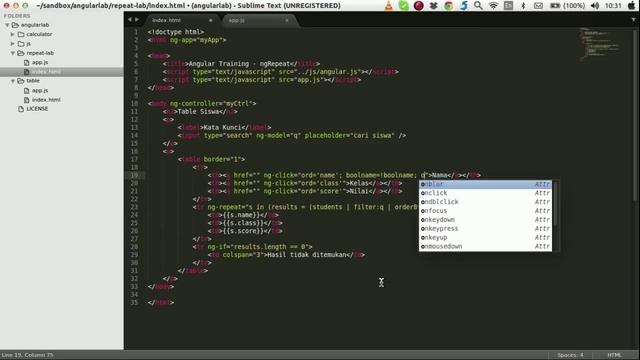The height and width of the screenshot is (360, 640).
Task: Click the minimap code preview
Action: pos(599,44)
